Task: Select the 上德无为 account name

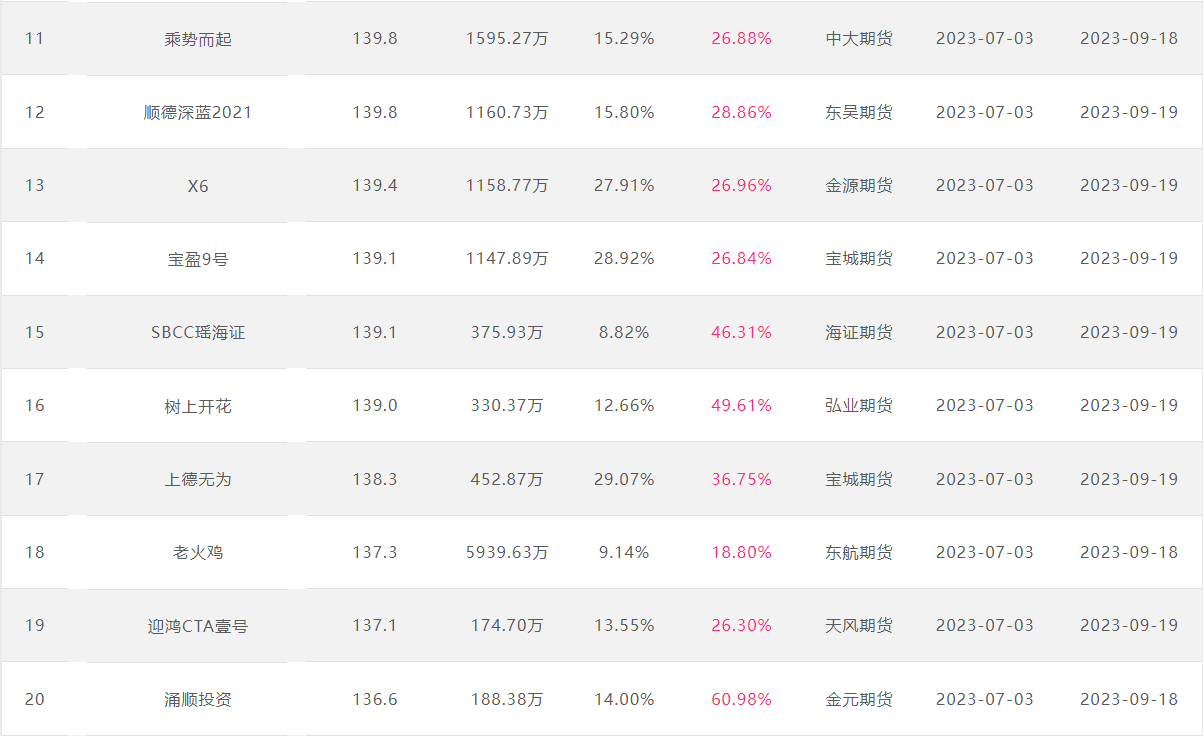Action: pyautogui.click(x=198, y=479)
